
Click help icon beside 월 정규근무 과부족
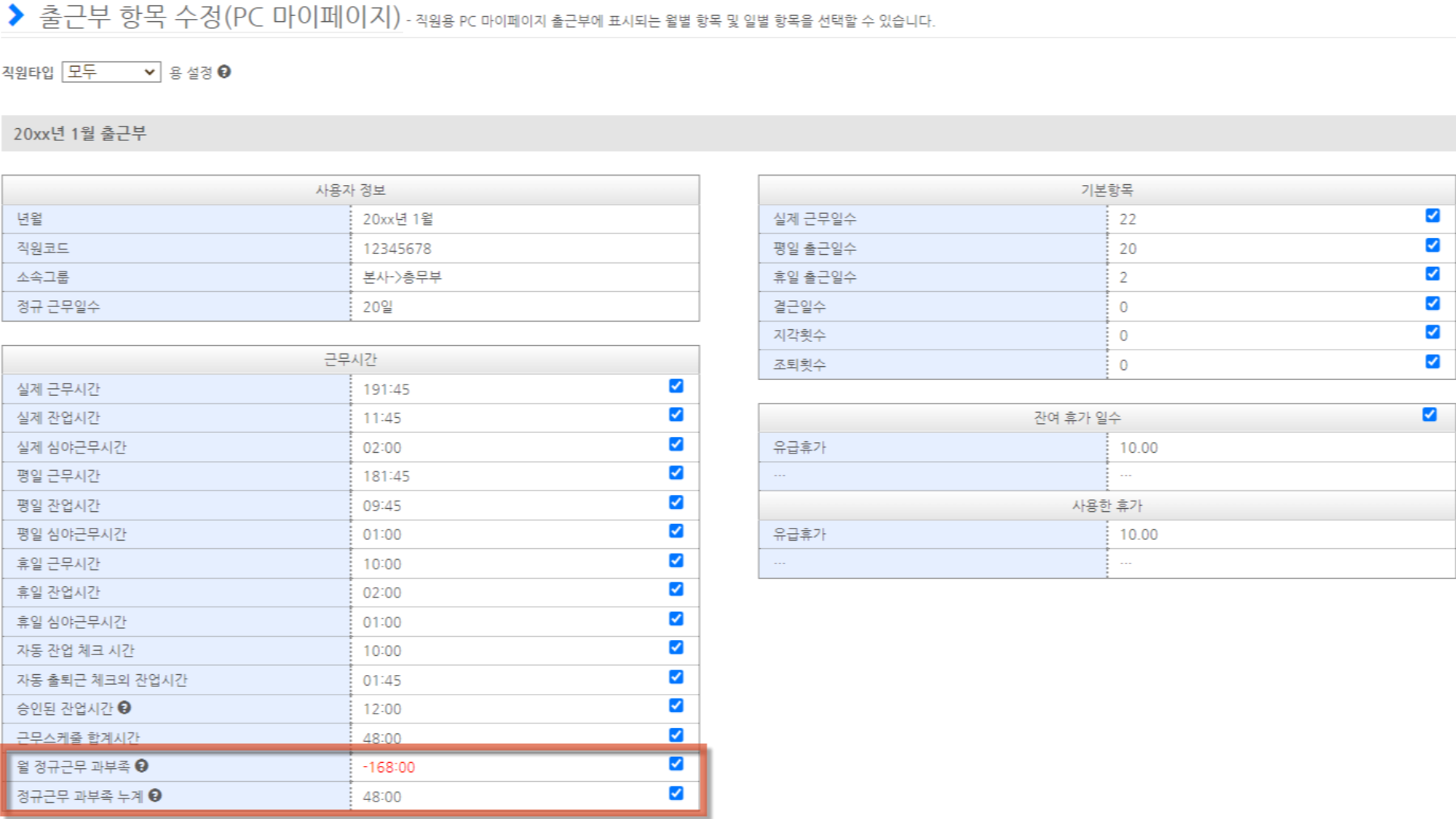pyautogui.click(x=141, y=766)
